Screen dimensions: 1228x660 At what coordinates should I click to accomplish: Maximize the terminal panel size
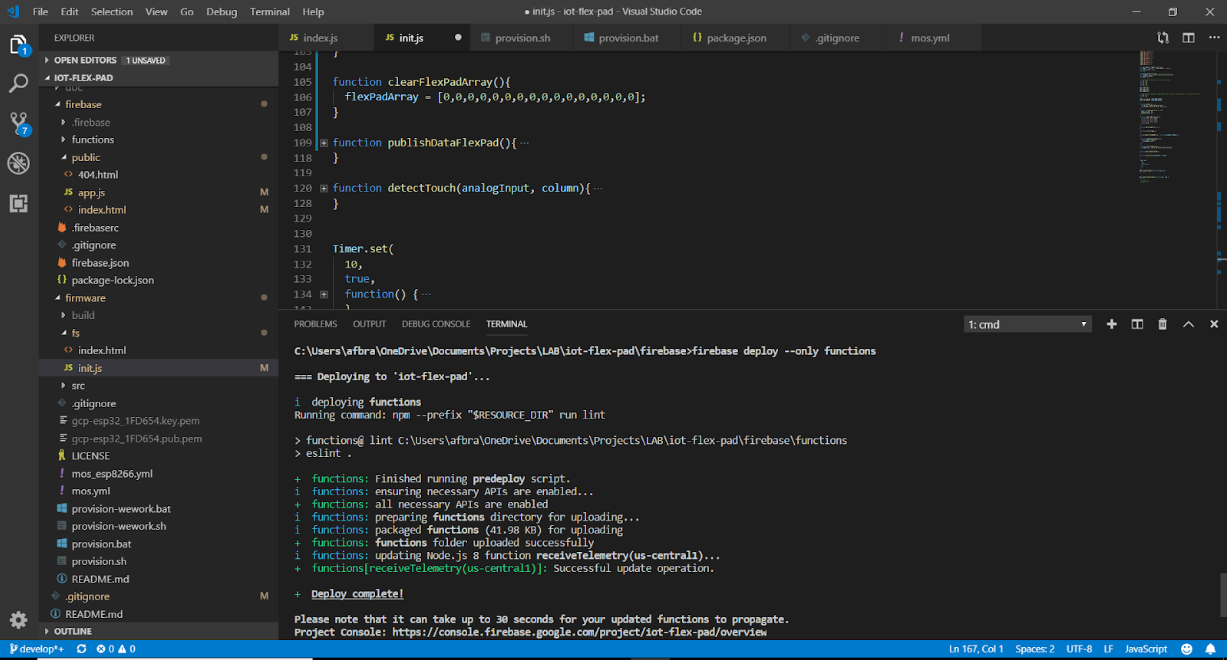1188,324
